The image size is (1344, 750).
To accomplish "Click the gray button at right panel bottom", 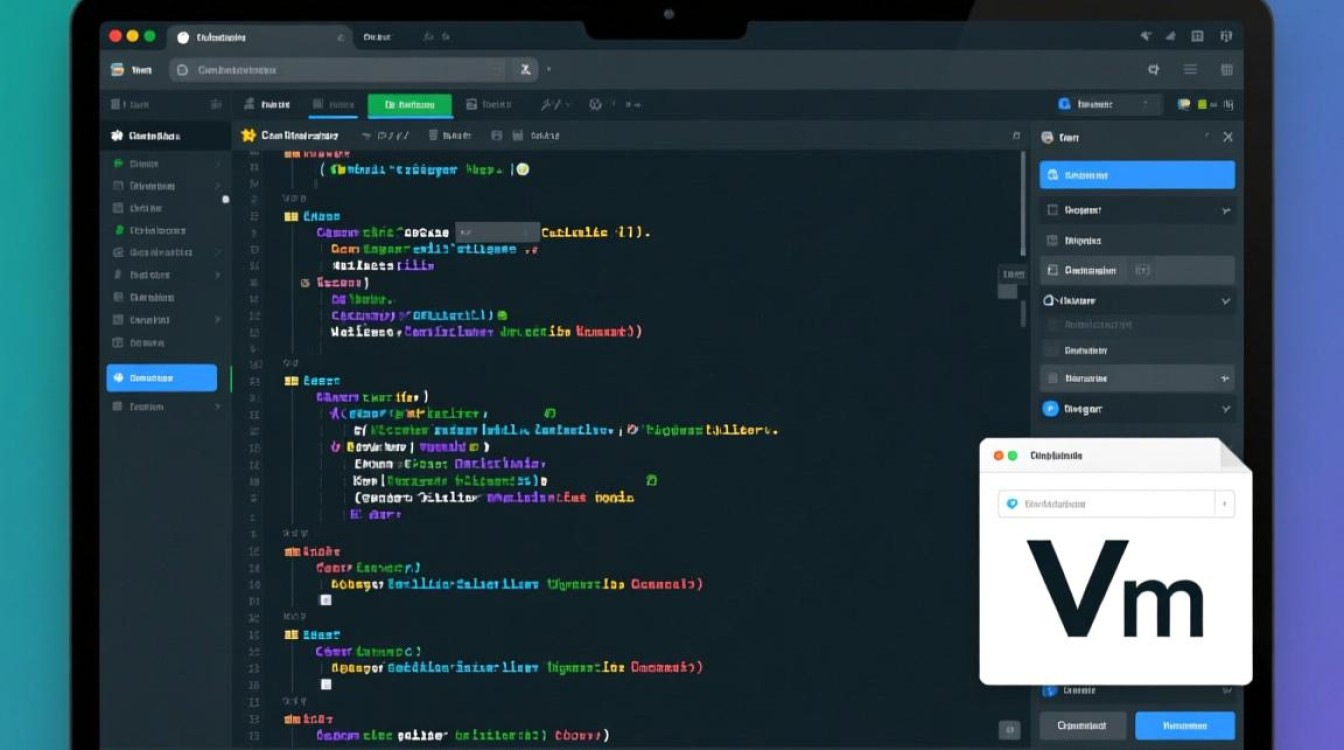I will [1083, 725].
